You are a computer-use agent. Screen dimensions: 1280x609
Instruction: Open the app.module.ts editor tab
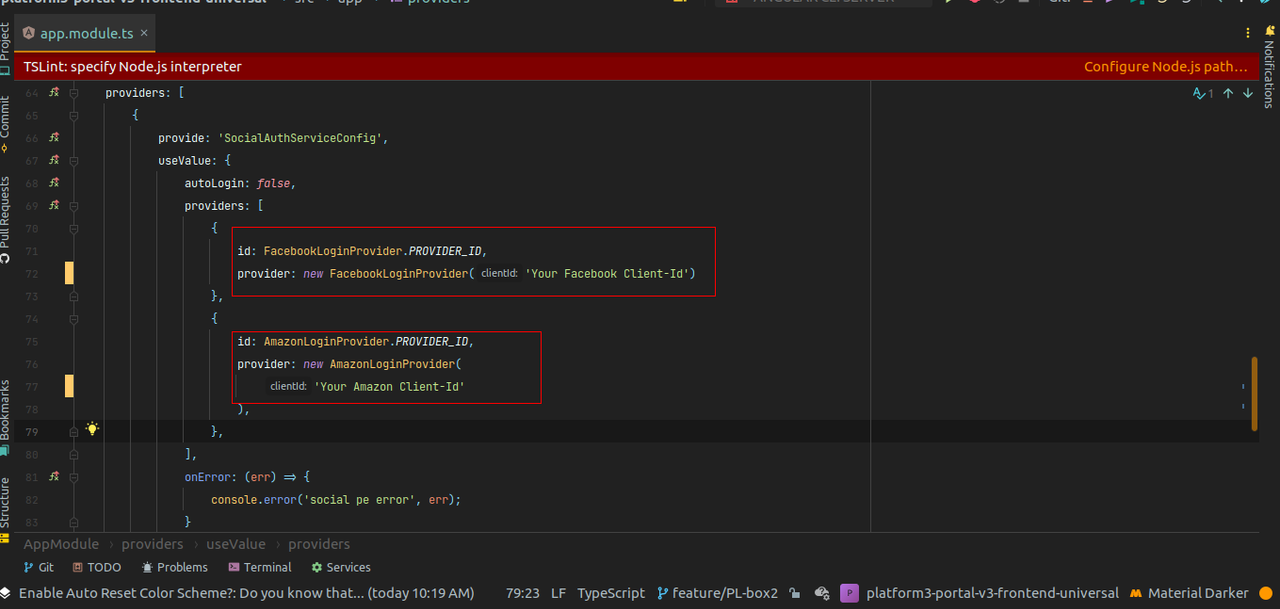87,34
